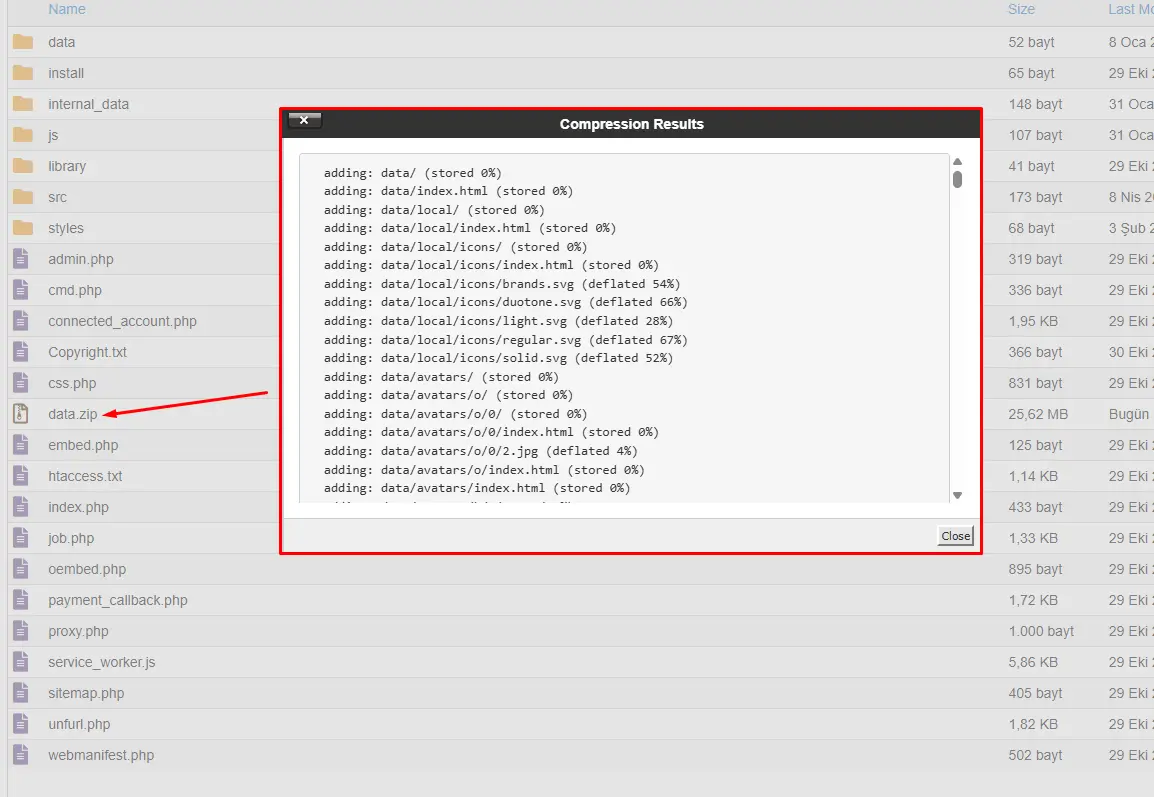Select the install folder name
Image resolution: width=1154 pixels, height=797 pixels.
pos(66,73)
